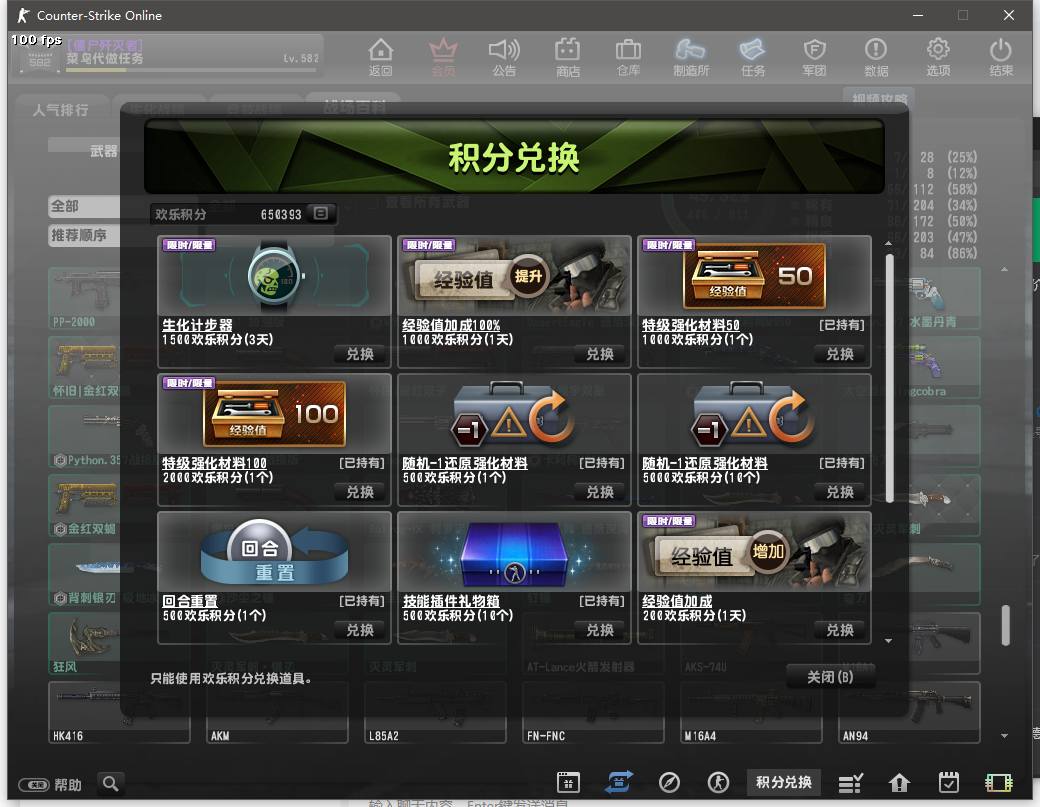This screenshot has width=1040, height=807.
Task: Click the 积分兑换 bottom bar button
Action: click(783, 782)
